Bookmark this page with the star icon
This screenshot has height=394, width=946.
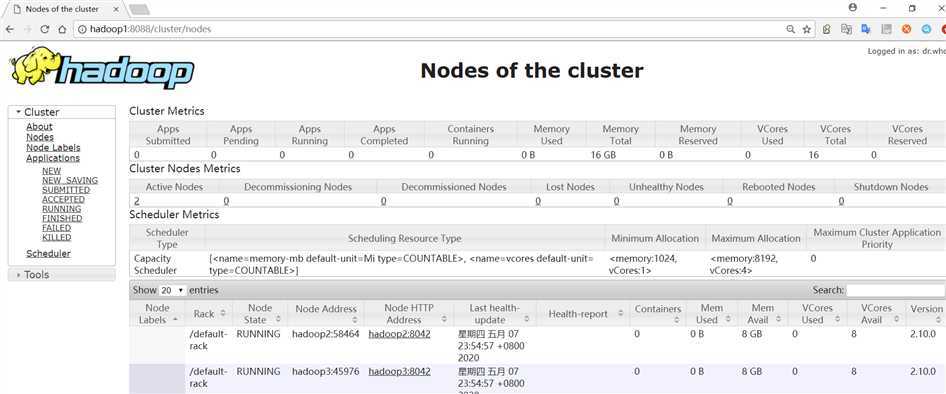tap(807, 29)
